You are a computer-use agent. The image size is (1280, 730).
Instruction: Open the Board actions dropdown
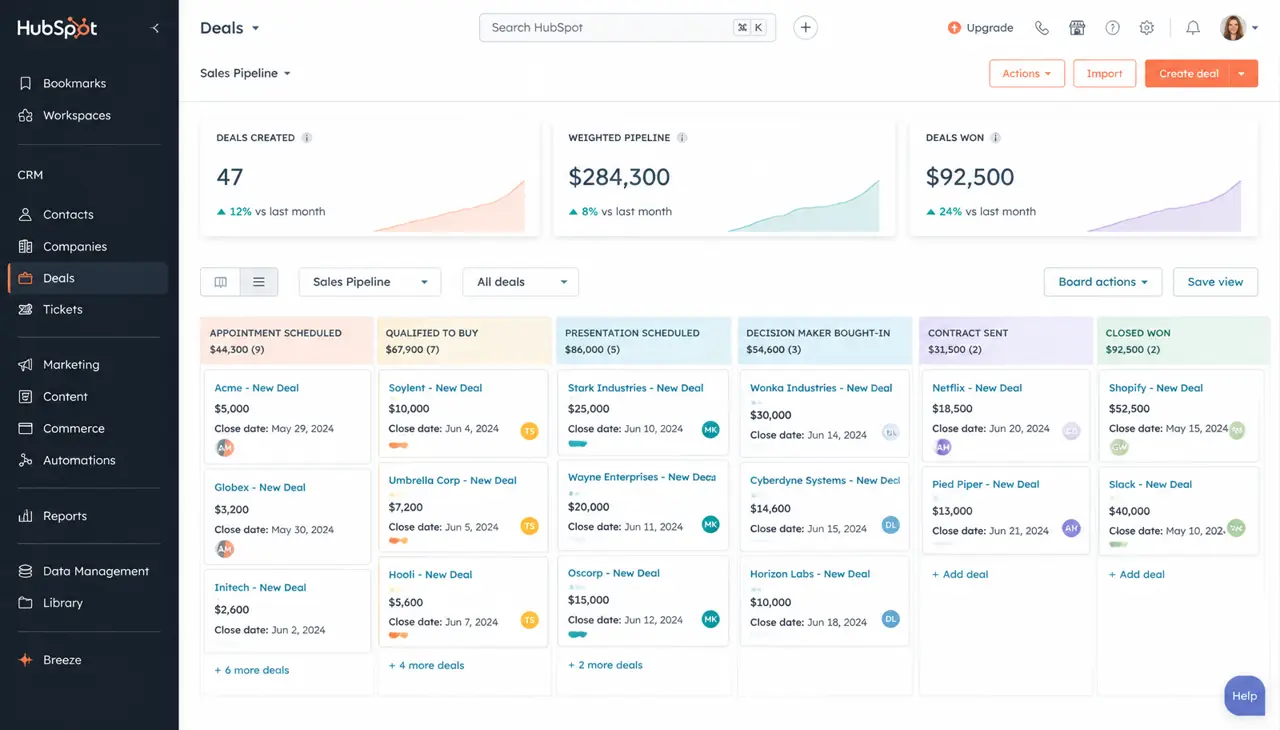pos(1103,282)
